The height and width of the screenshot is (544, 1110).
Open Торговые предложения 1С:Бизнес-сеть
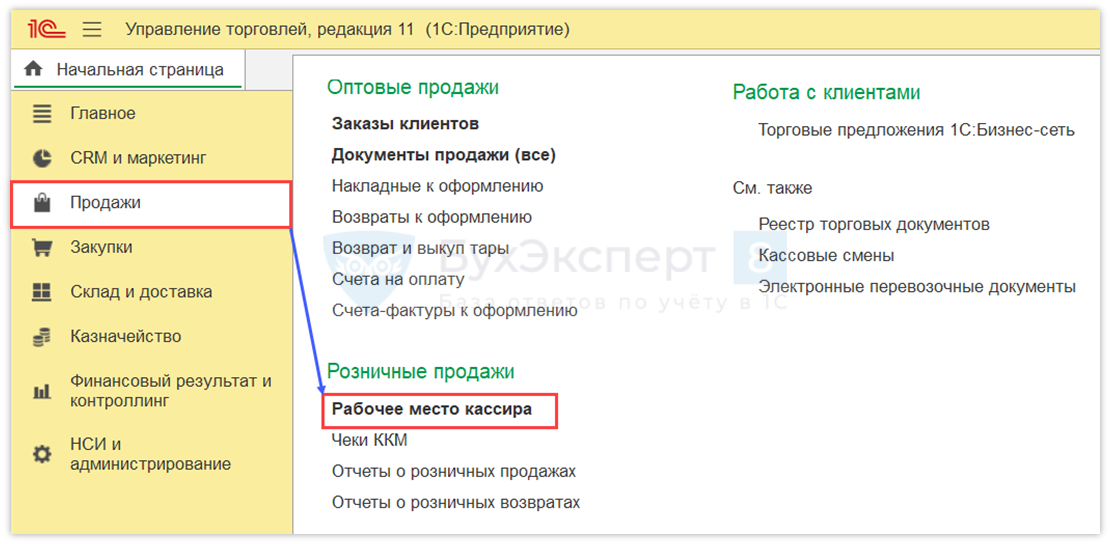pos(917,130)
